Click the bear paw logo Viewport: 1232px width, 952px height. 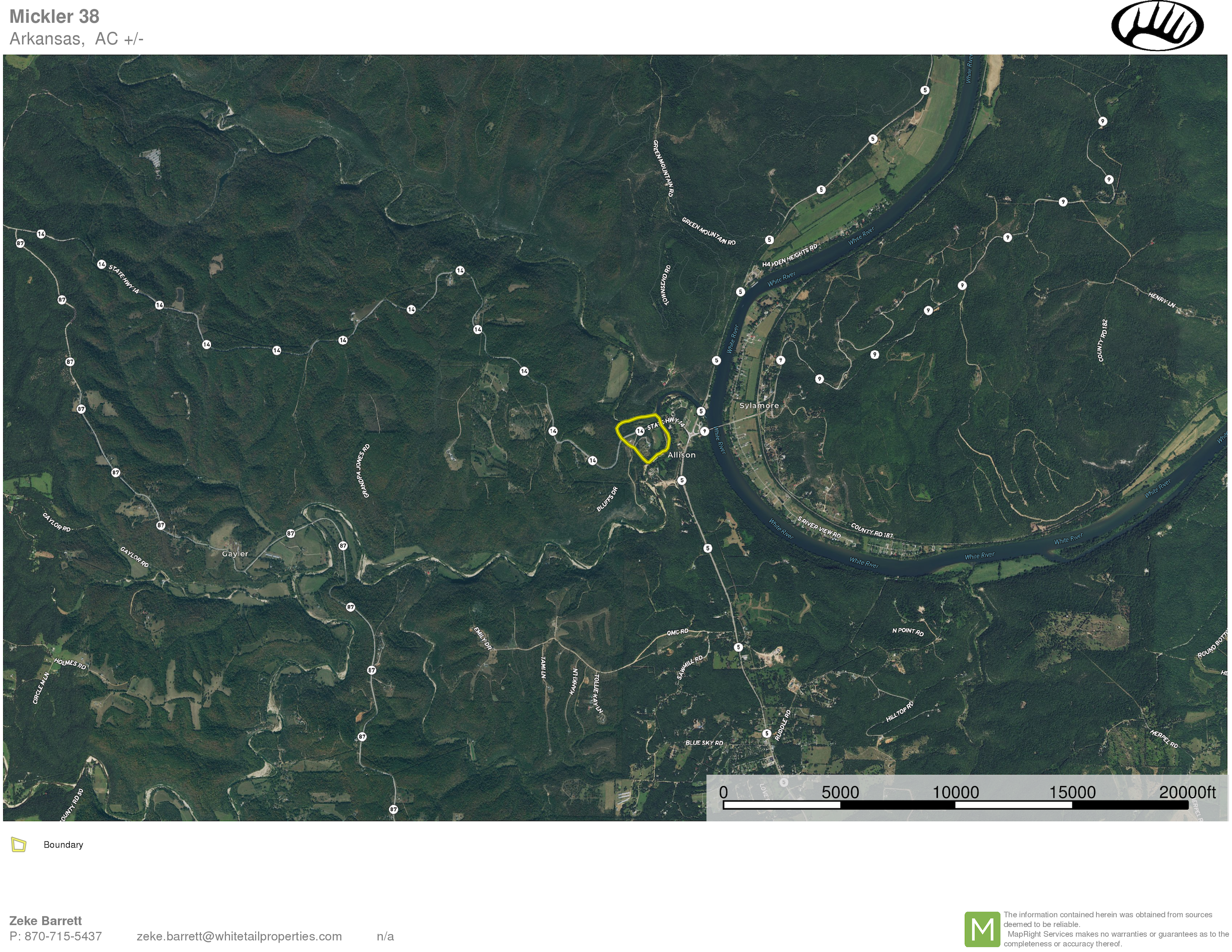coord(1157,26)
